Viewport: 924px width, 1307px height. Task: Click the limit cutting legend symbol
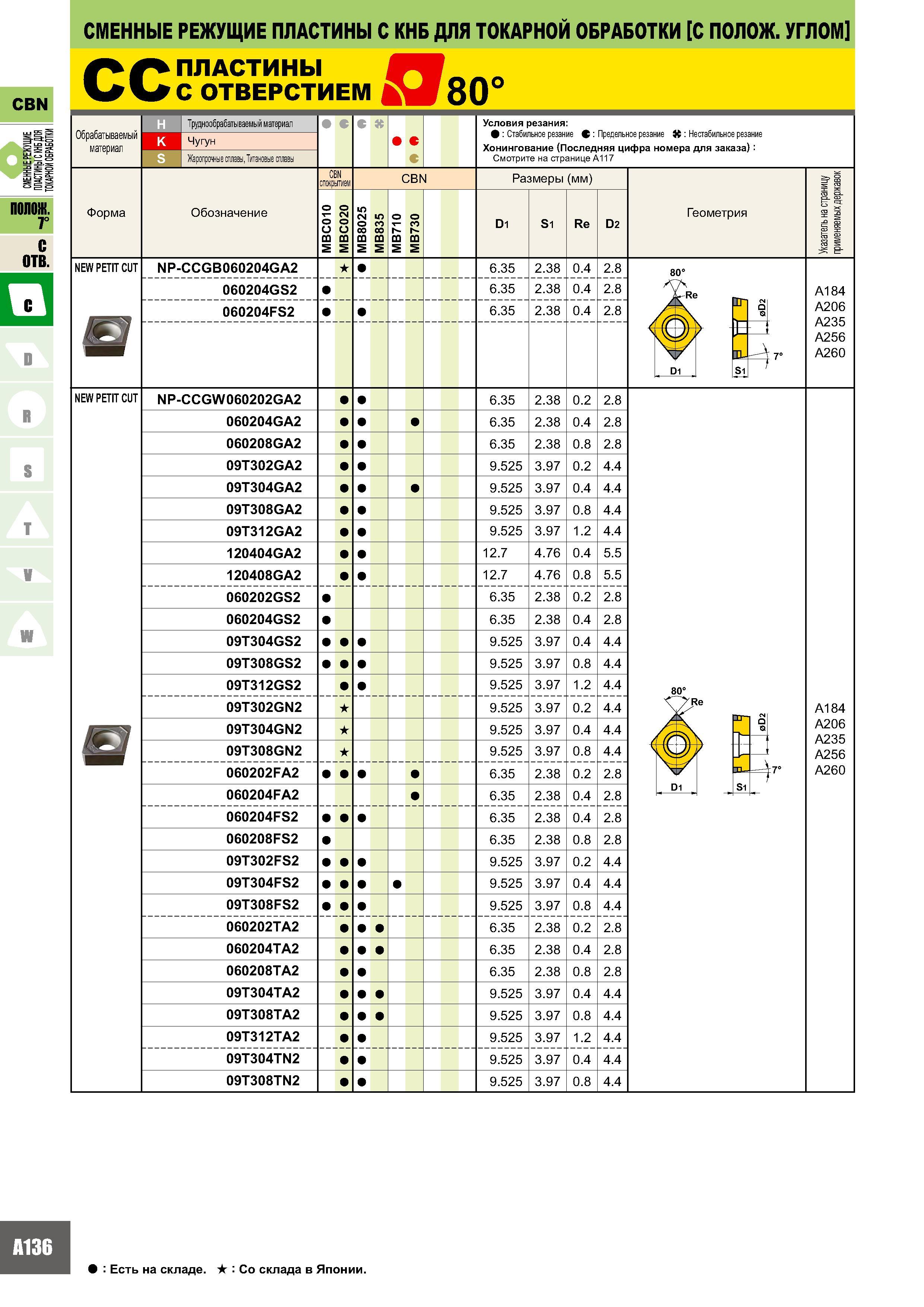[x=586, y=135]
